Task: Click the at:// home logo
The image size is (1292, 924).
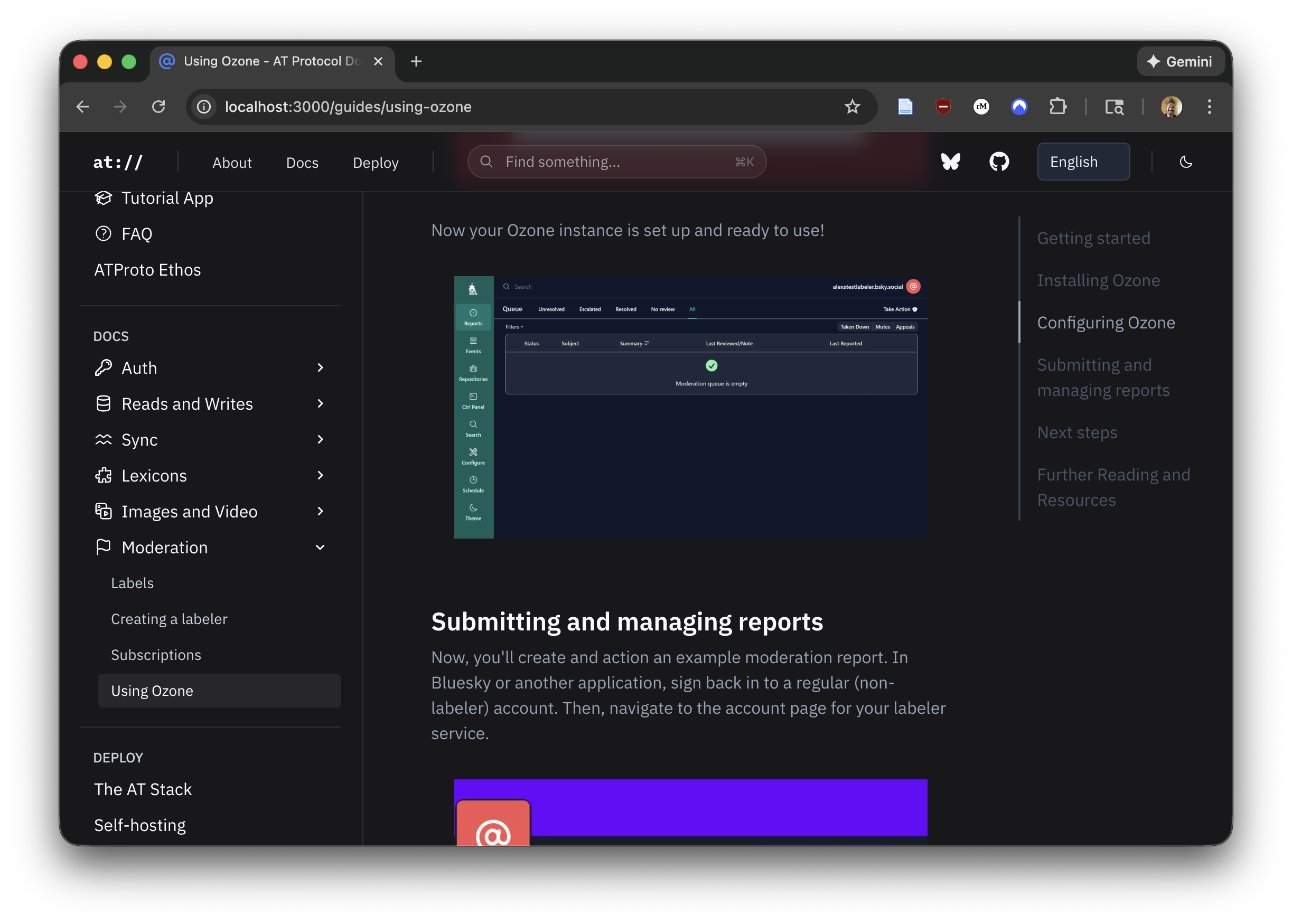Action: (118, 163)
